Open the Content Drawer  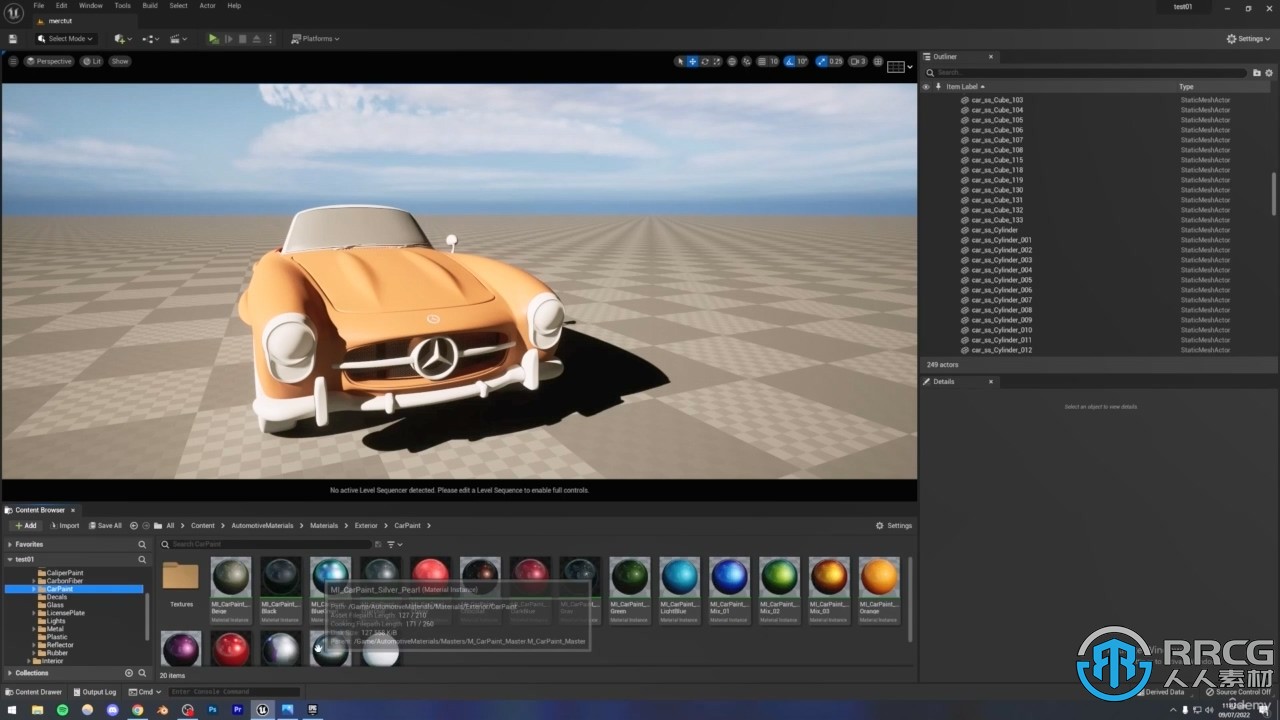click(x=34, y=692)
